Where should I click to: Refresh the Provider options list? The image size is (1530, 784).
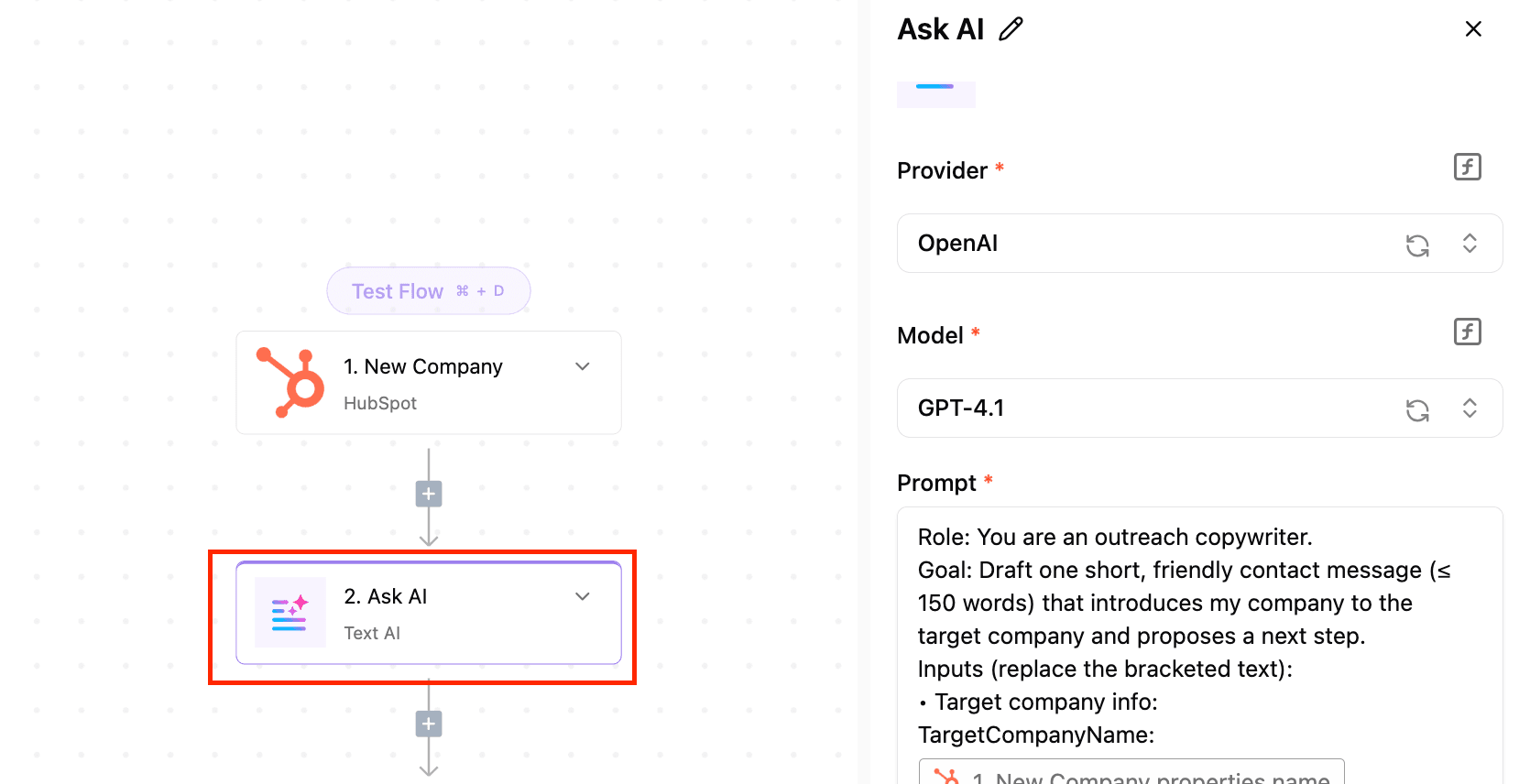click(1417, 245)
